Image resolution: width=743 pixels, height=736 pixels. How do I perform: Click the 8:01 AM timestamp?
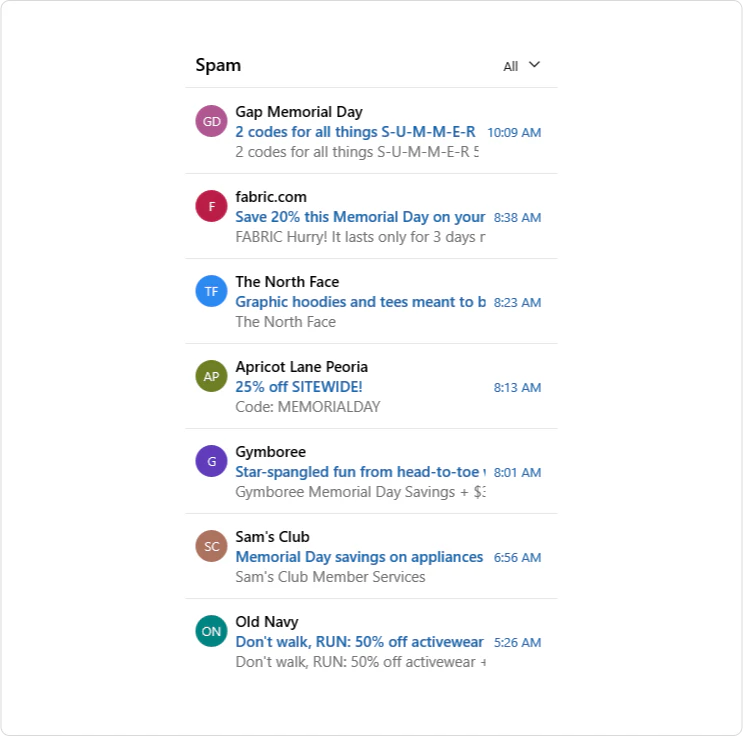click(517, 472)
